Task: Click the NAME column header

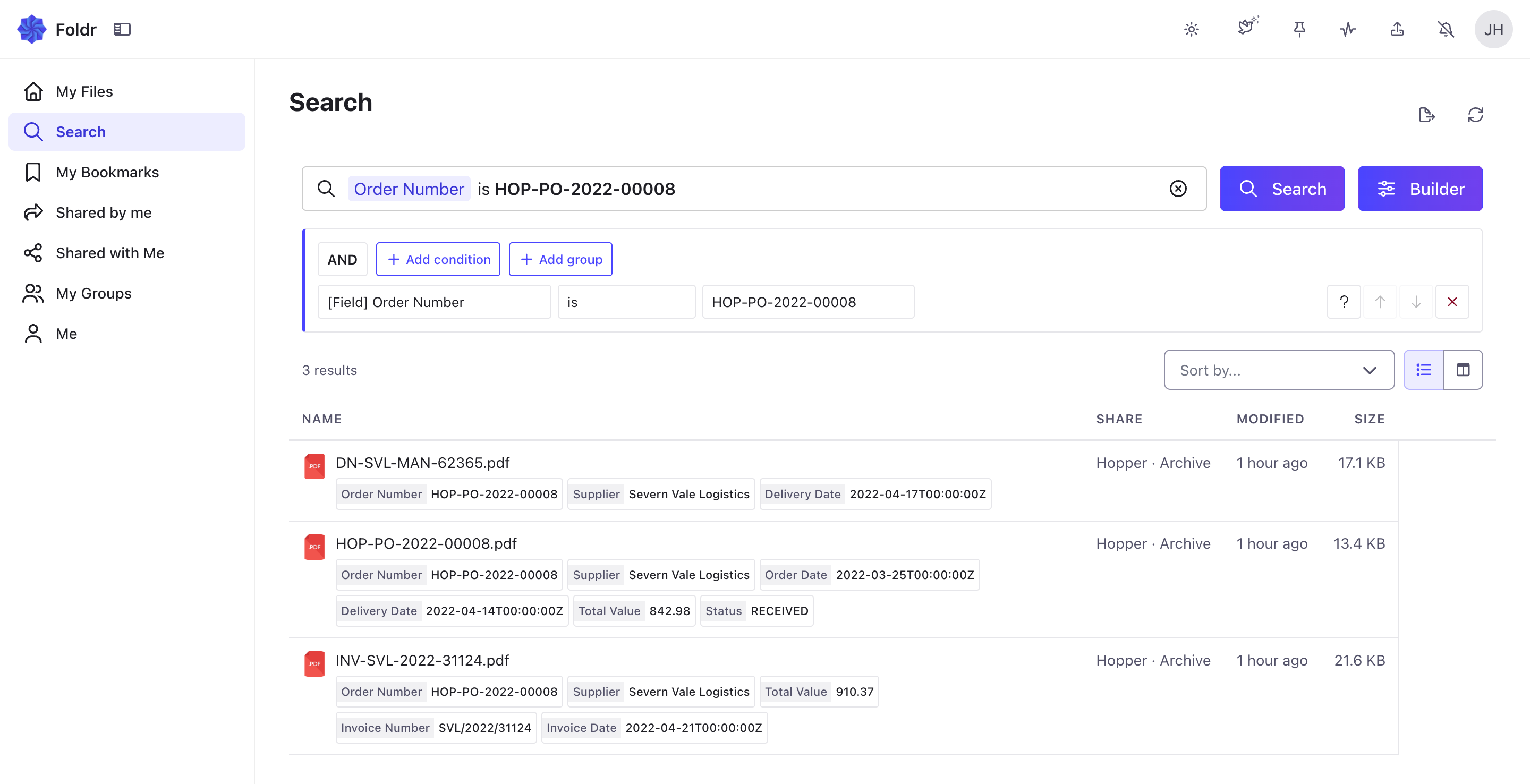Action: [x=321, y=419]
